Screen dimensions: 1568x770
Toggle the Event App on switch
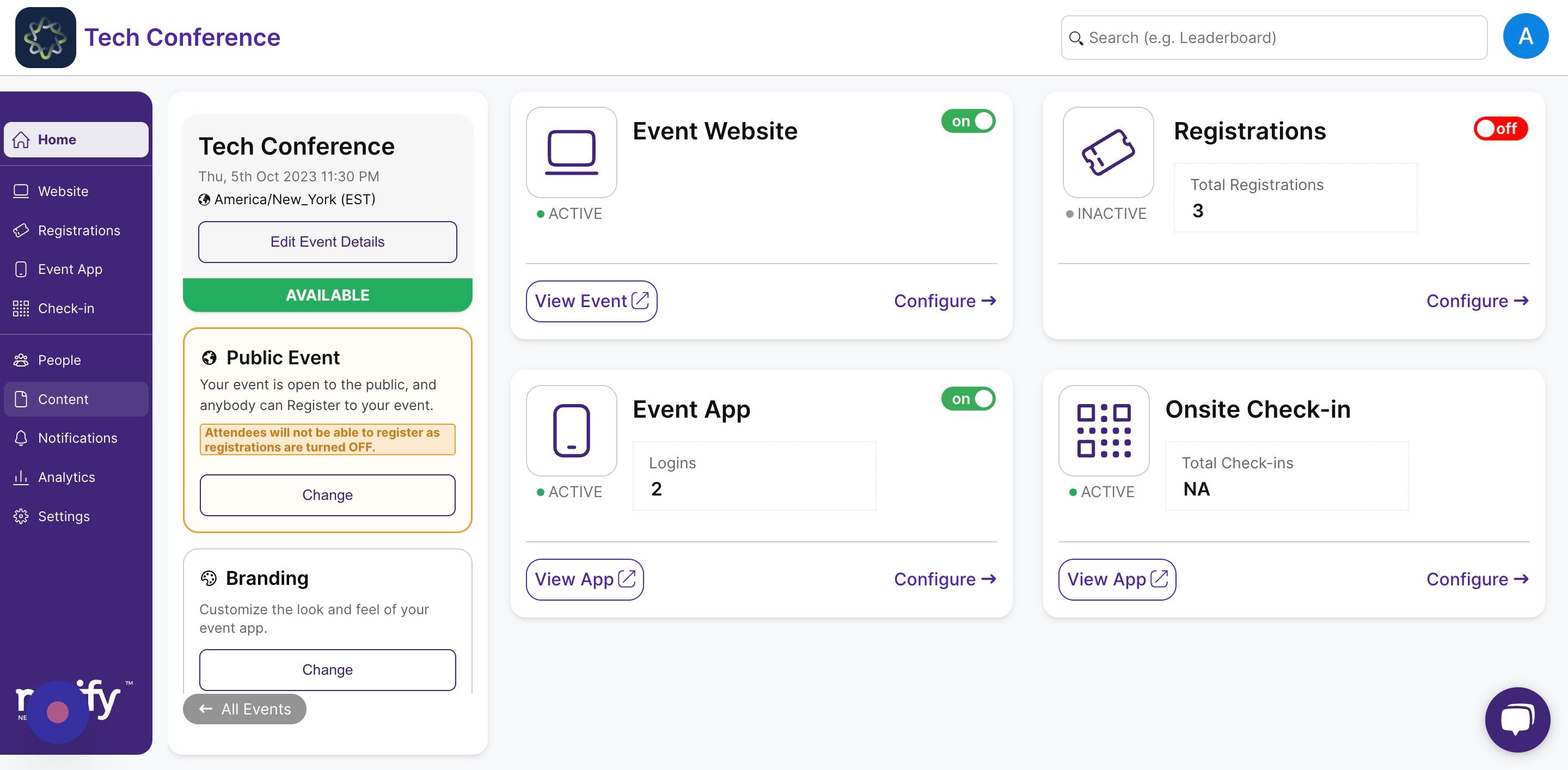tap(968, 399)
